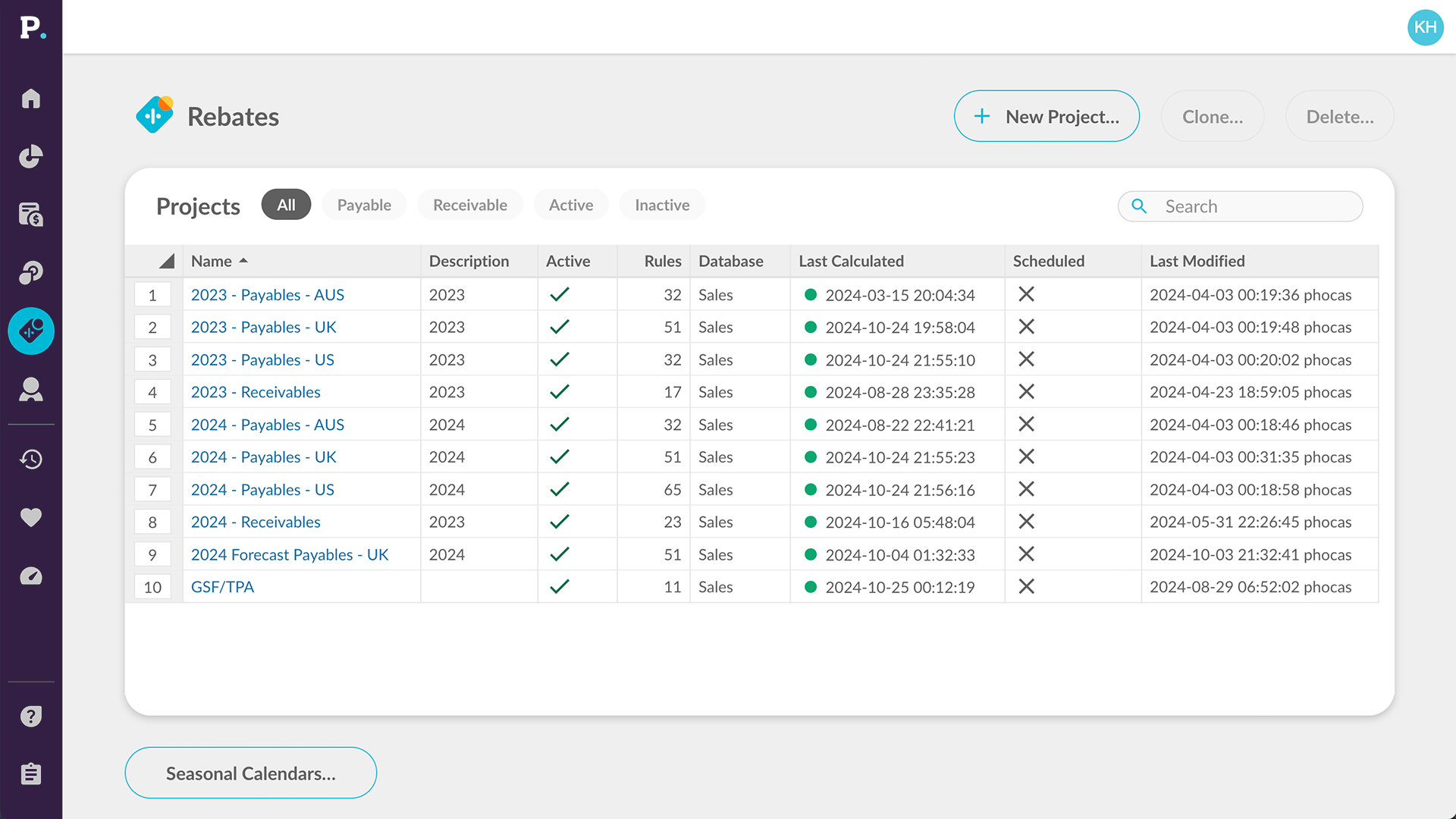Open the favorites heart icon
The height and width of the screenshot is (819, 1456).
coord(31,517)
